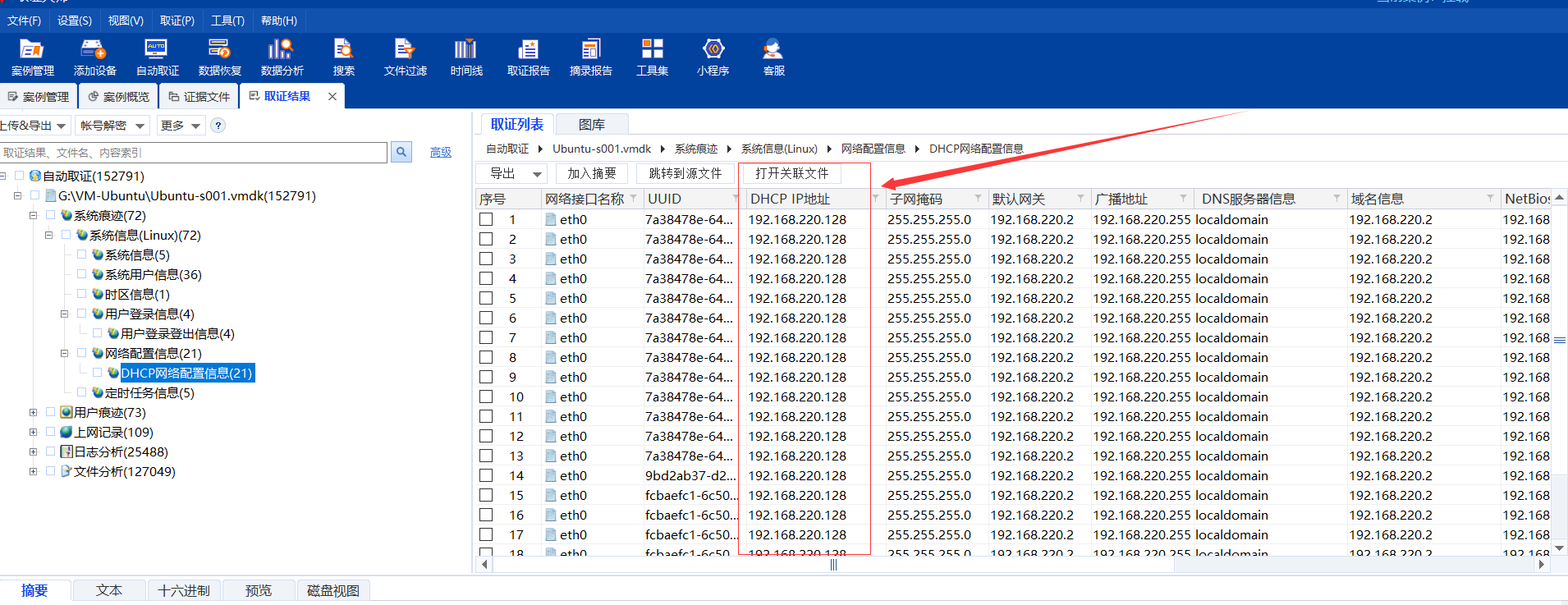Click the filter icon on 子网掩码 column
This screenshot has height=605, width=1568.
978,199
